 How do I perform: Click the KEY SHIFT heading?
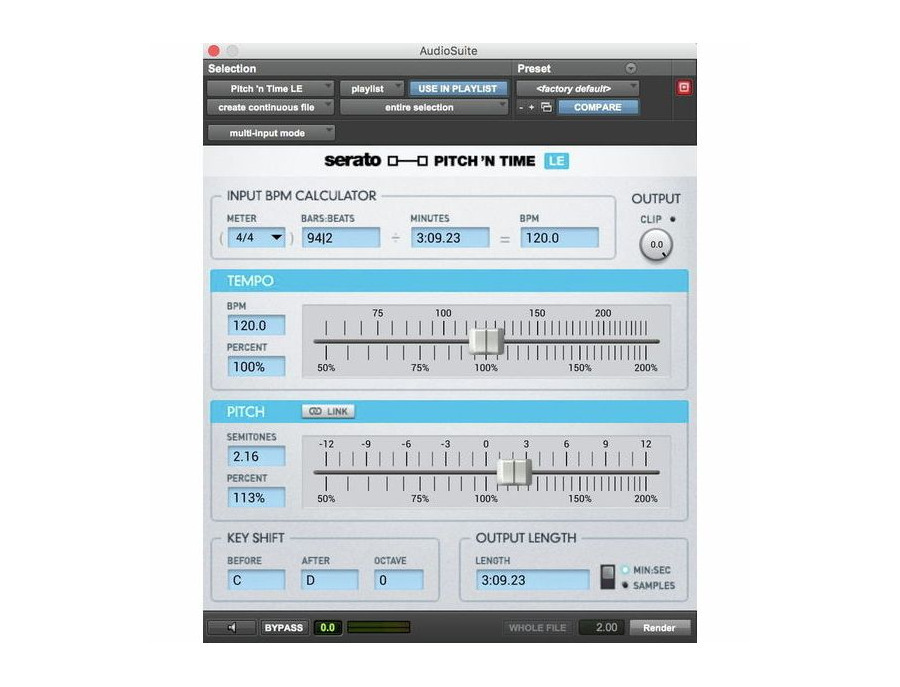(255, 538)
